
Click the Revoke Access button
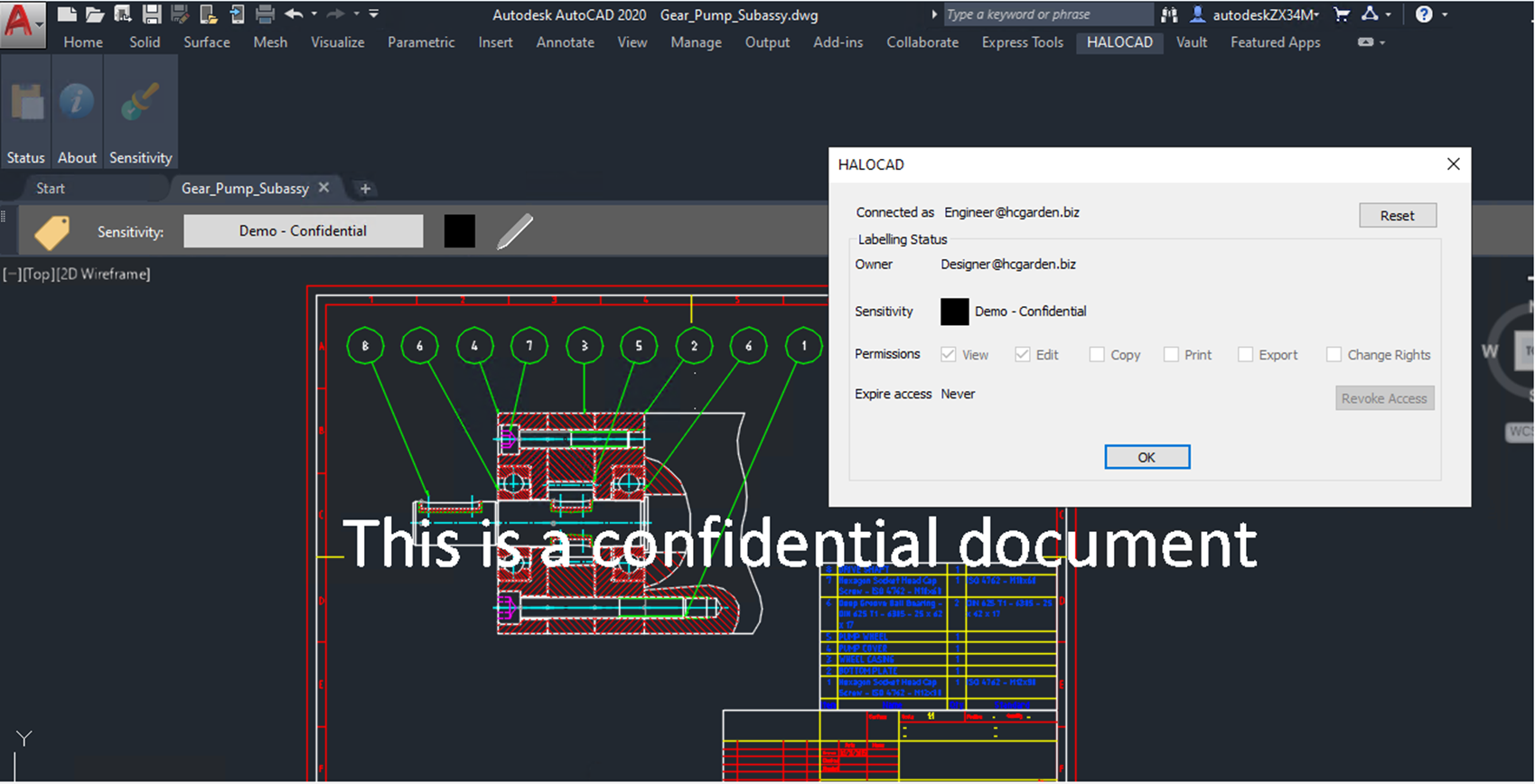[x=1384, y=398]
